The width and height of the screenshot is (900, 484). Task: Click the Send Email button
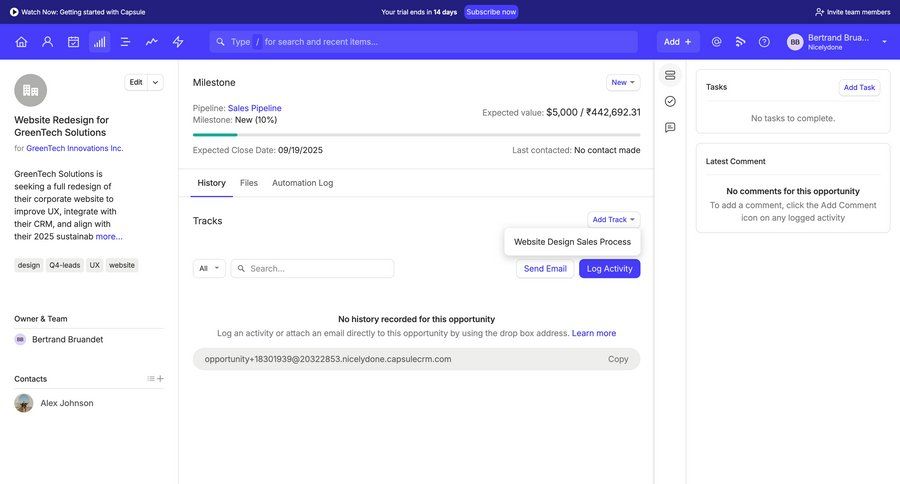click(545, 269)
